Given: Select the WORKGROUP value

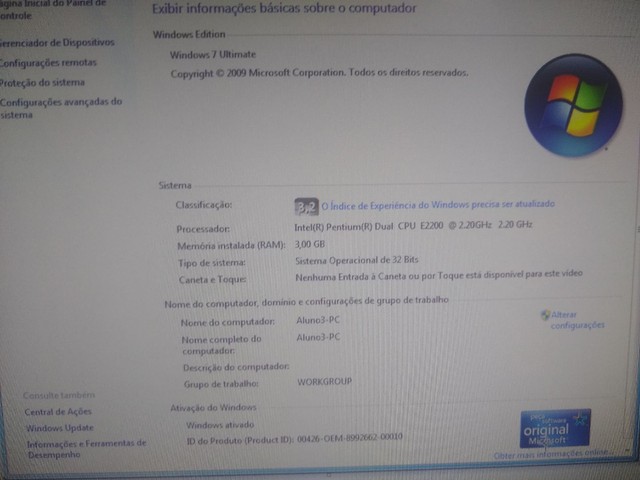Looking at the screenshot, I should coord(324,382).
